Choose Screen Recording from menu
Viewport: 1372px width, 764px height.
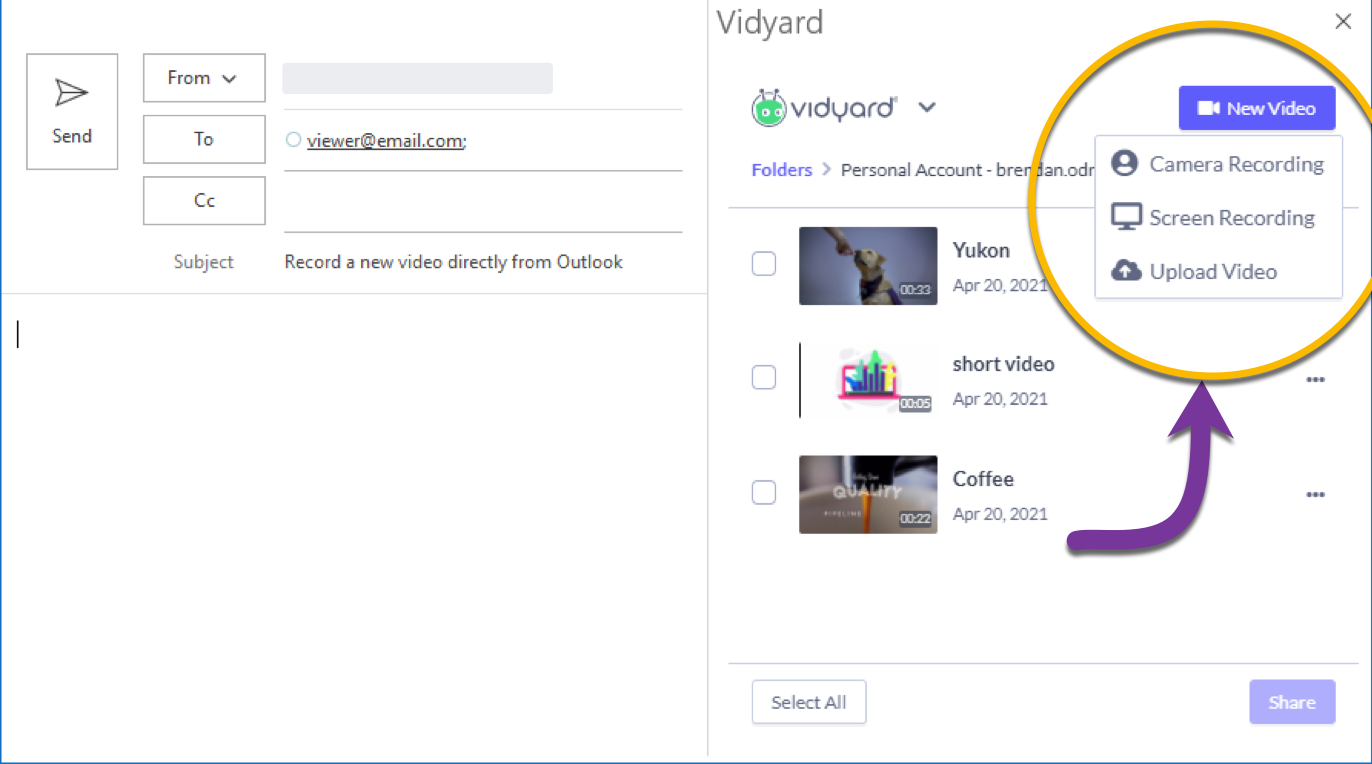[x=1218, y=218]
